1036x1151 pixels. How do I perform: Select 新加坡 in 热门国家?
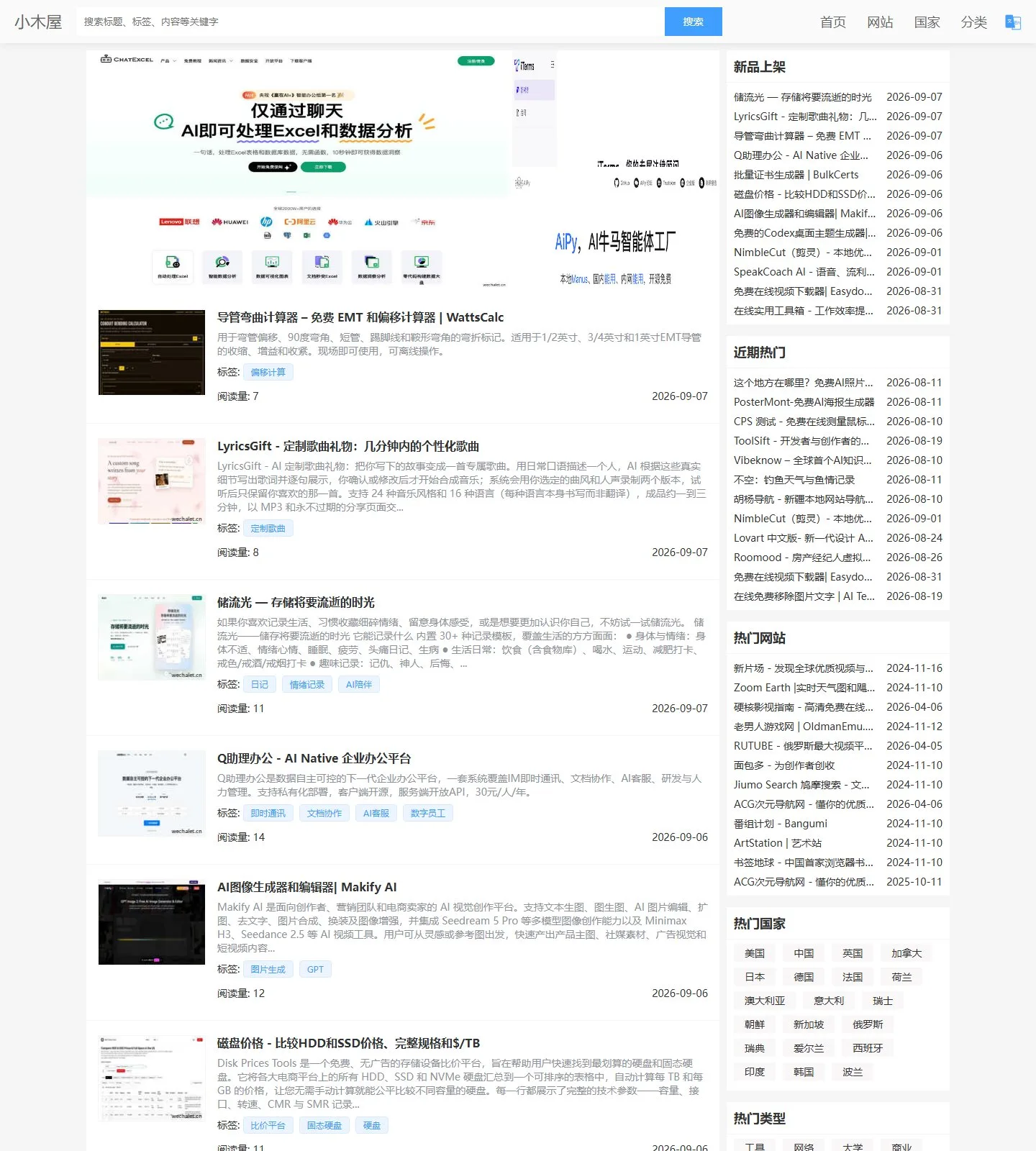click(x=809, y=1024)
